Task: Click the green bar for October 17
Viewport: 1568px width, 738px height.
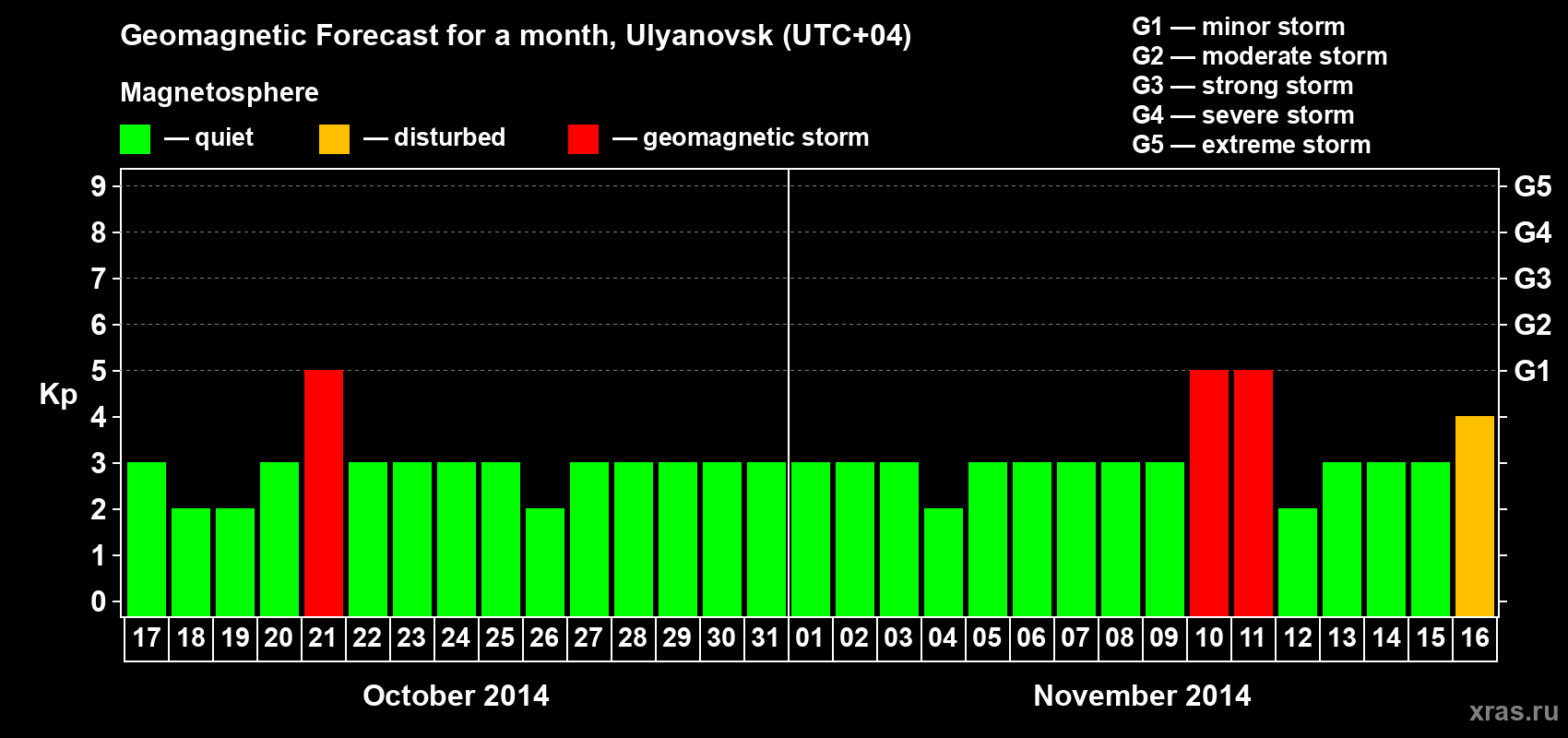Action: 147,540
